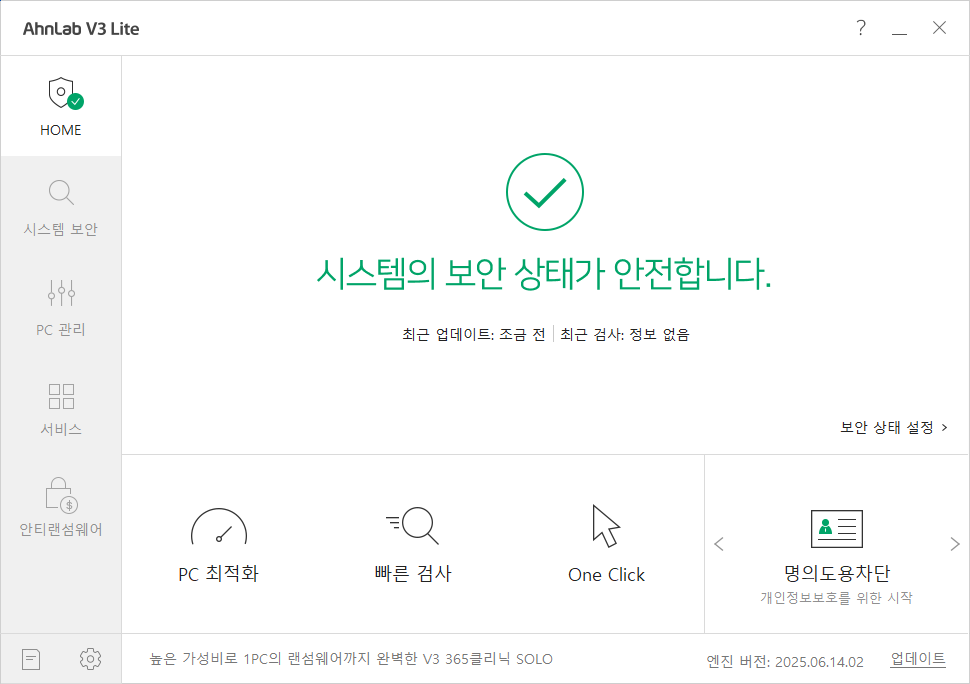Click 시스템의 보안 상태가 안전합니다 headline

[x=544, y=273]
